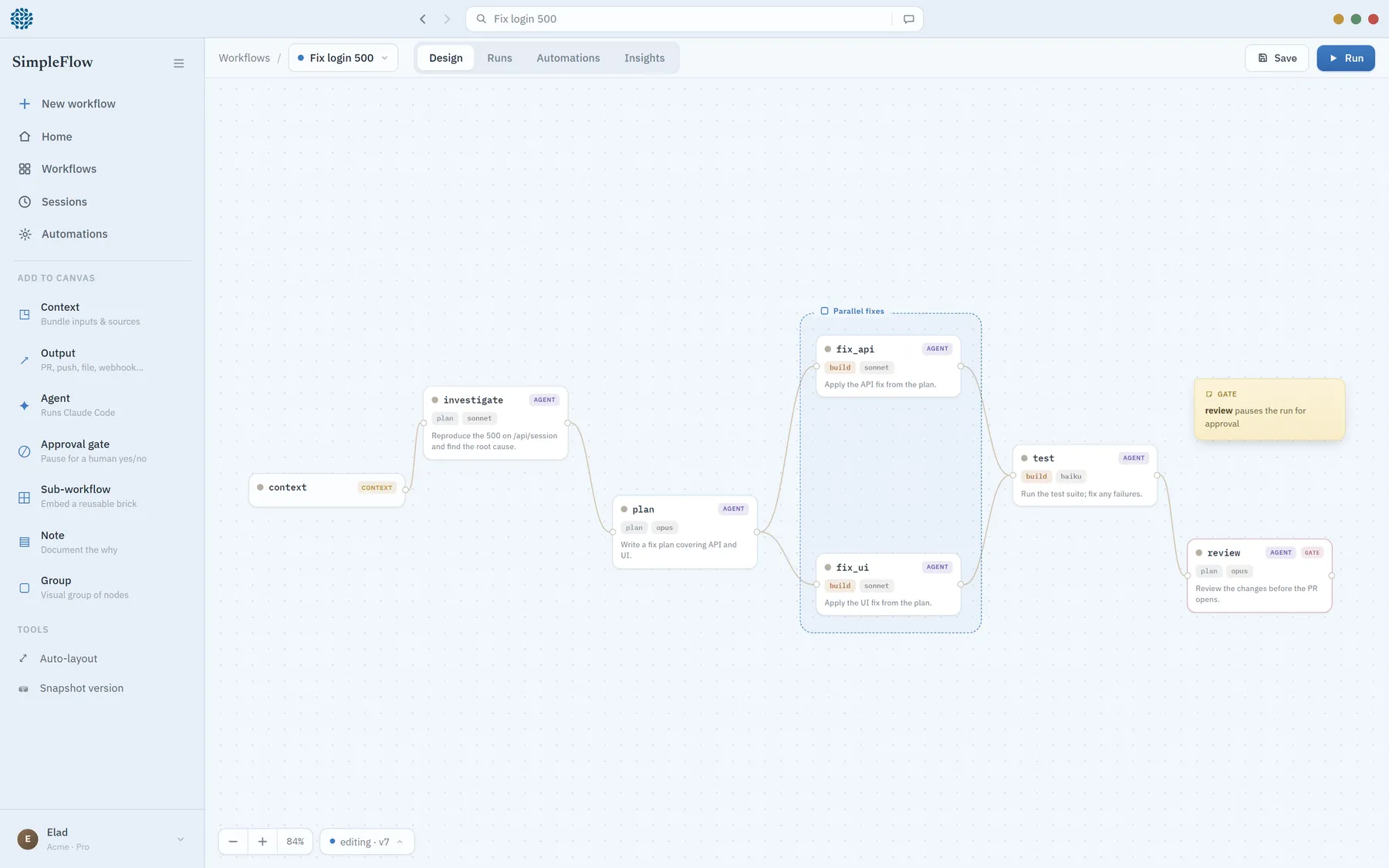Select the plan agent node

pyautogui.click(x=684, y=532)
